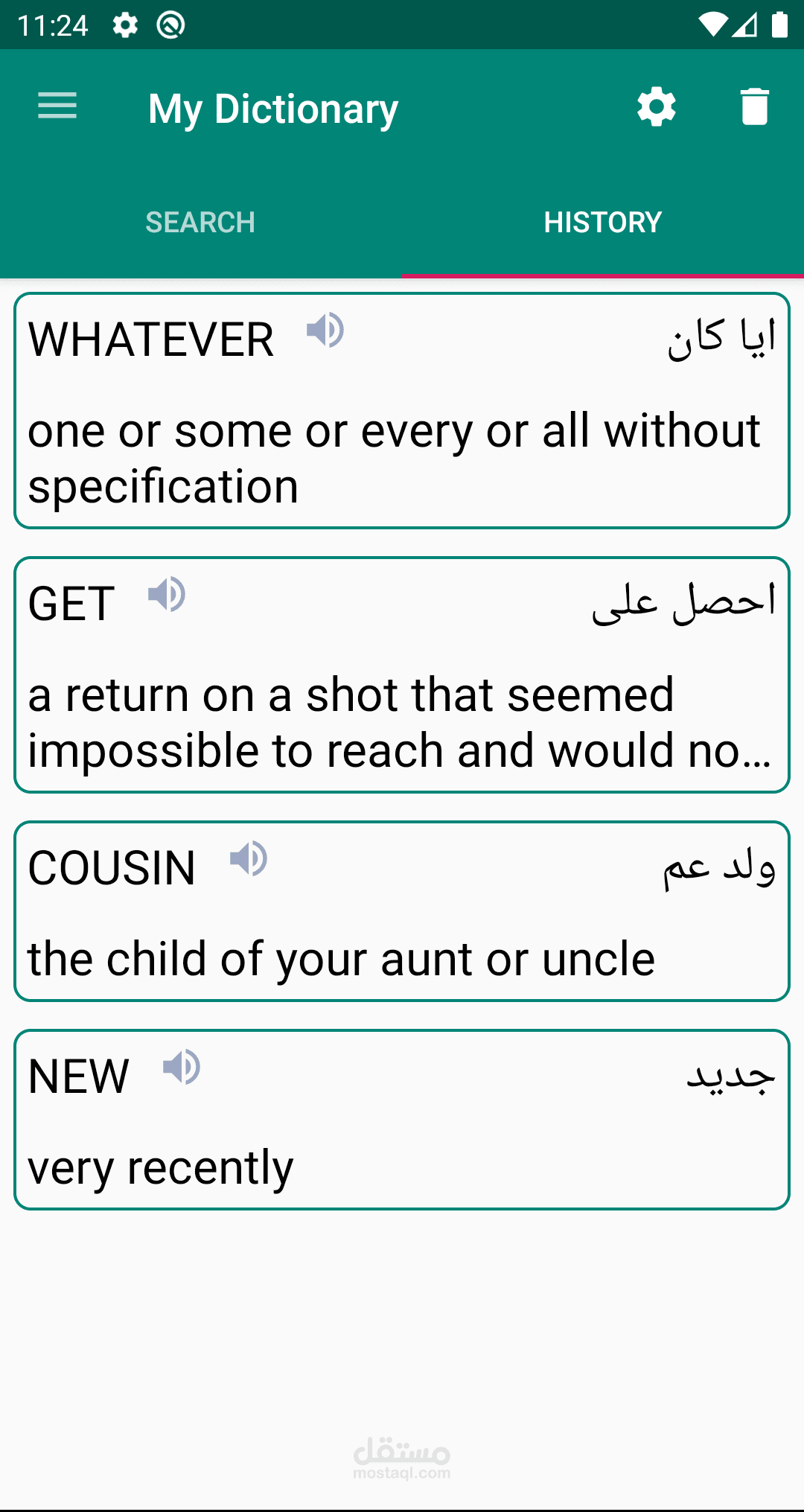Tap the Arabic translation ايا كان

721,337
